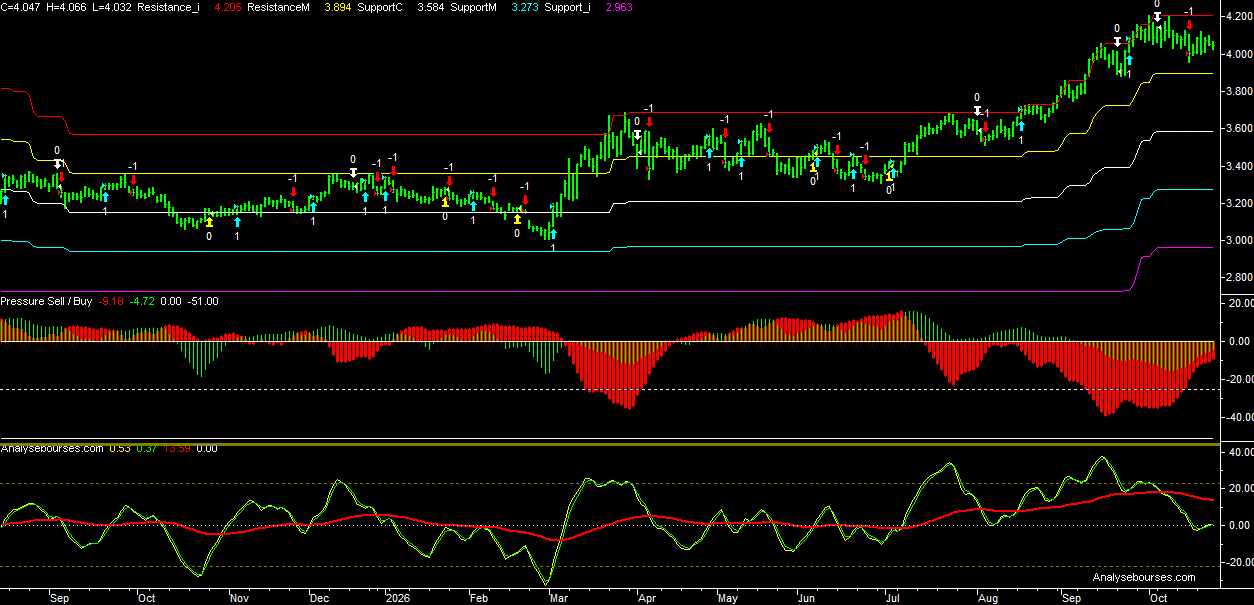
Task: Click the green 0.37 oscillator value
Action: pos(146,449)
